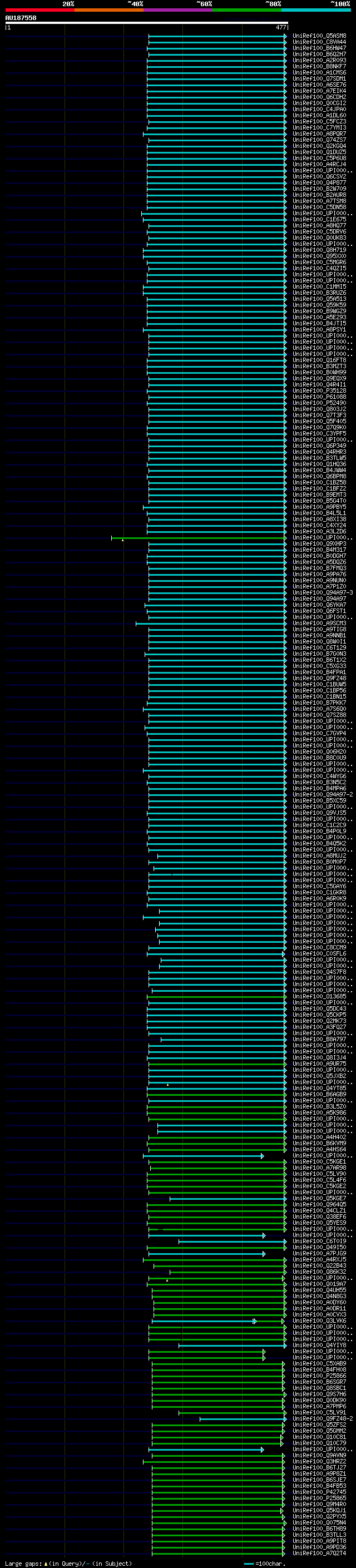Click hit label UniRef100_A4RCJ4
Screen dimensions: 356x1568
pos(319,164)
